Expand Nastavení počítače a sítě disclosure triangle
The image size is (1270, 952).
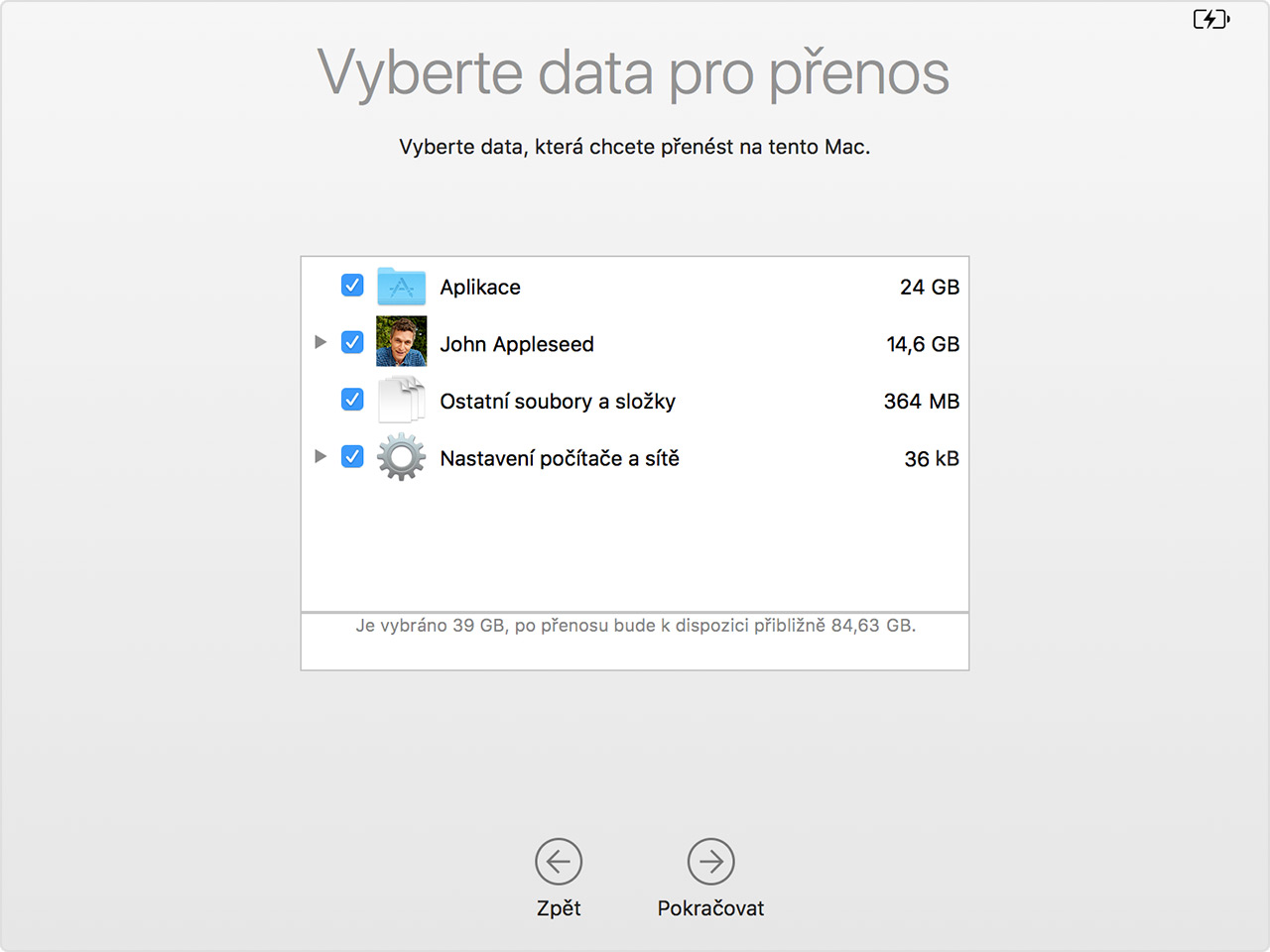click(320, 456)
